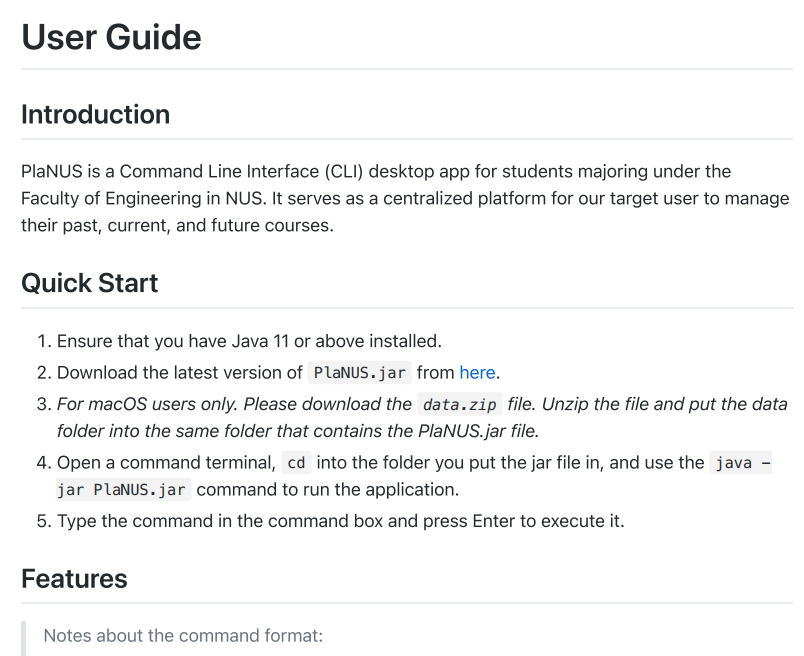
Task: Select the Introduction section heading
Action: coord(95,114)
